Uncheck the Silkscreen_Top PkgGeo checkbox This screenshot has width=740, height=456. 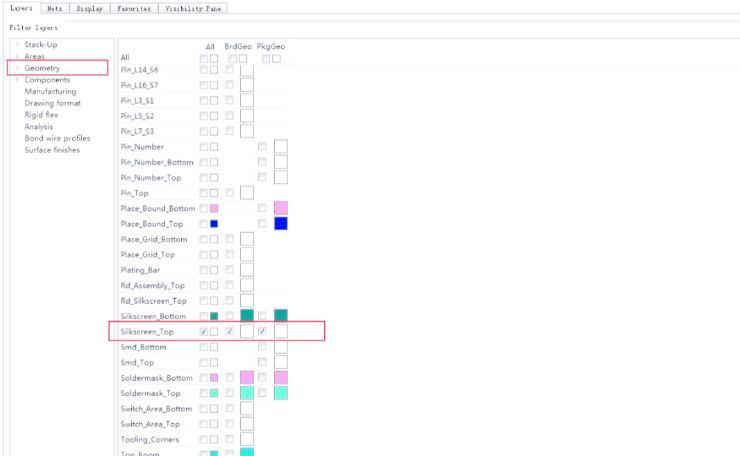click(262, 331)
